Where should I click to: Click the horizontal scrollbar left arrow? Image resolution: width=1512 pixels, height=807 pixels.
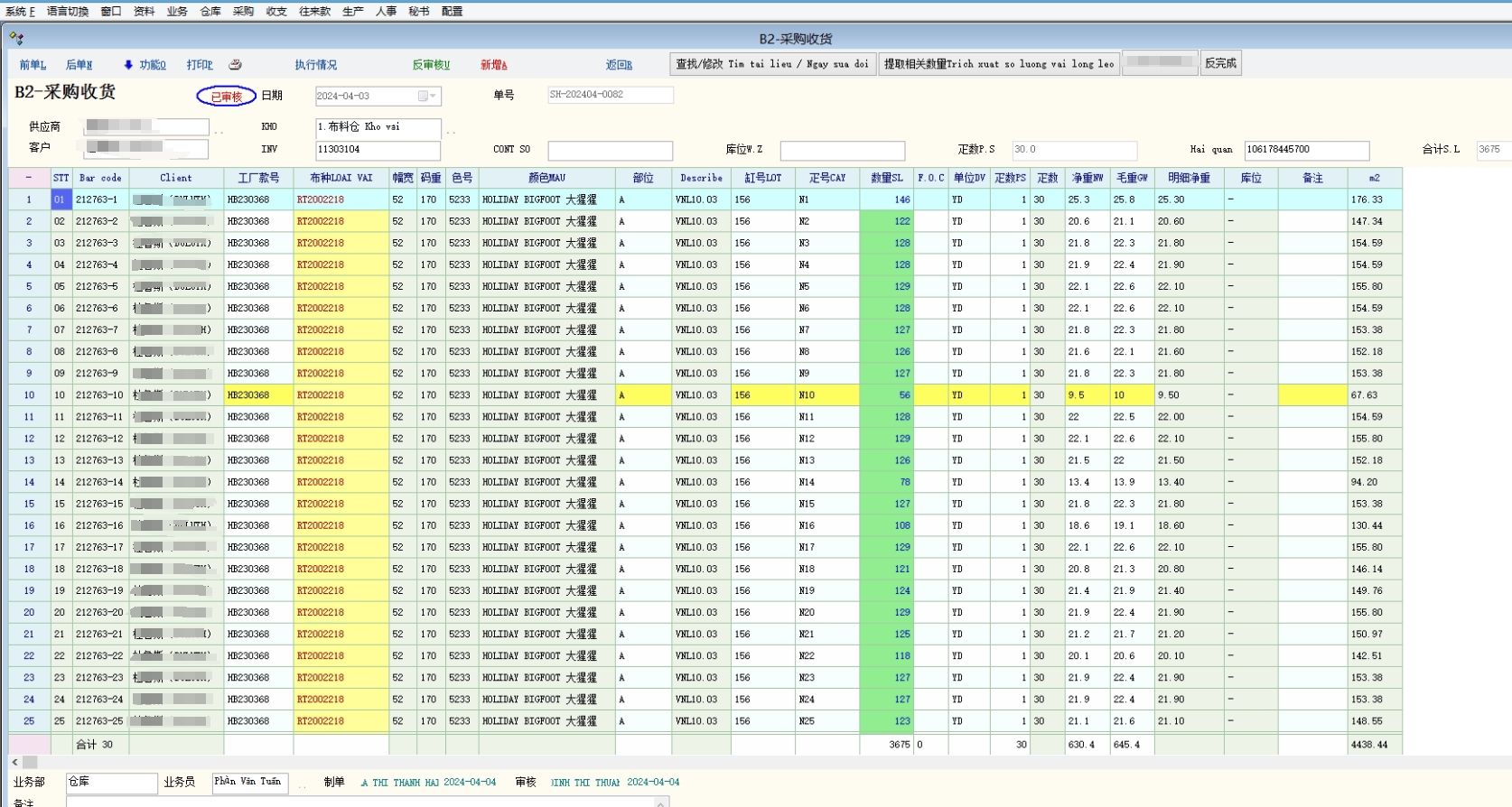click(15, 763)
